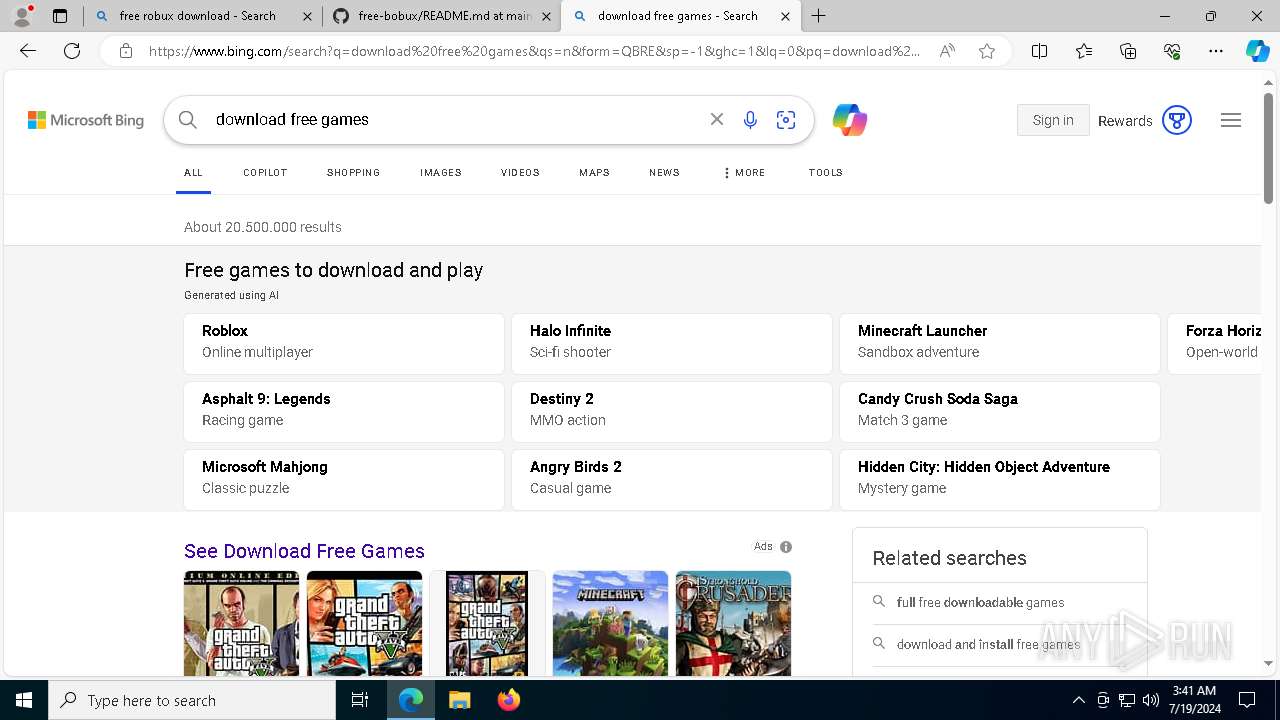
Task: Open the Angry Birds 2 card
Action: tap(672, 479)
